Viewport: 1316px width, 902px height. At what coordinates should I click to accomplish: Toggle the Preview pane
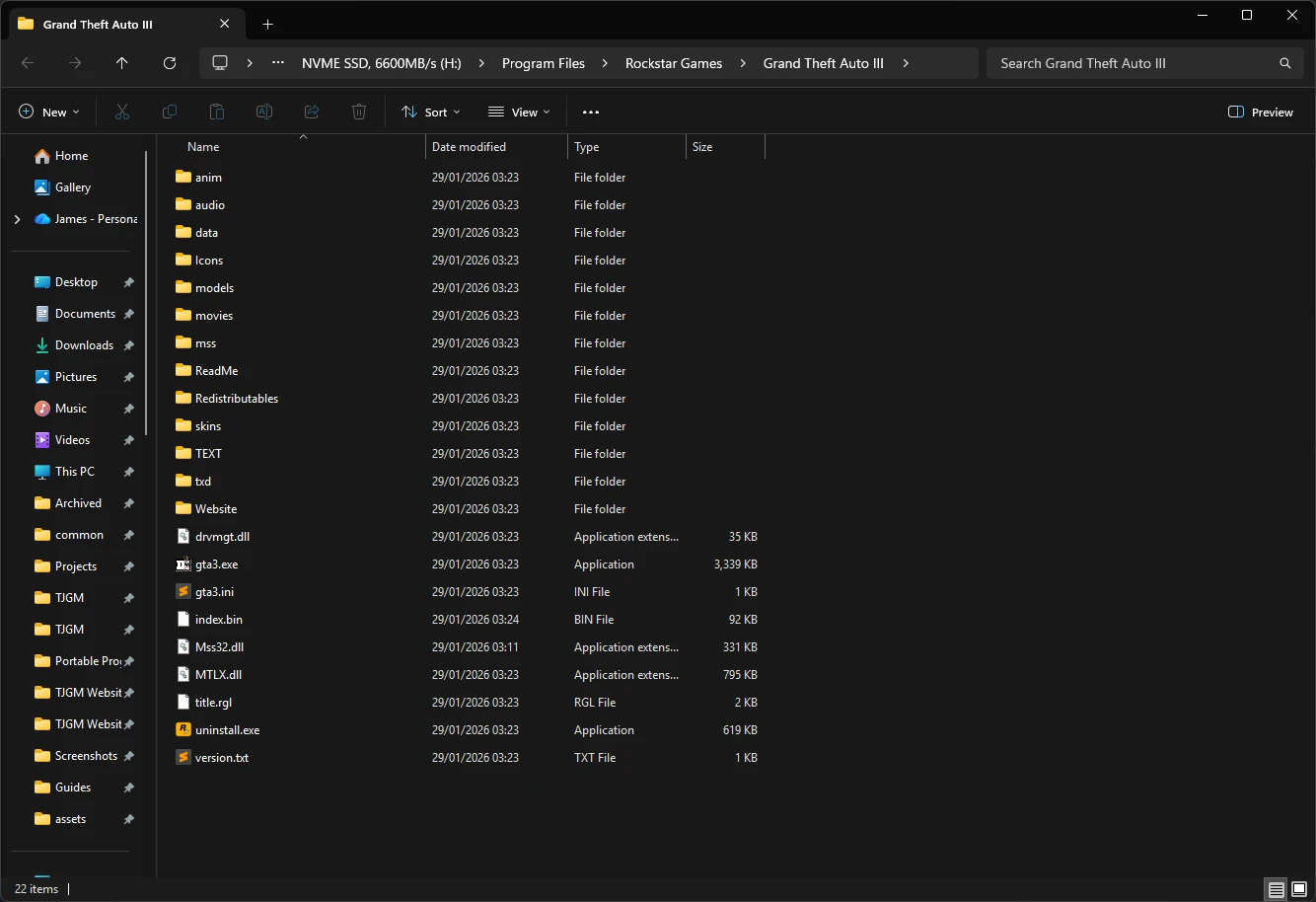[1260, 112]
